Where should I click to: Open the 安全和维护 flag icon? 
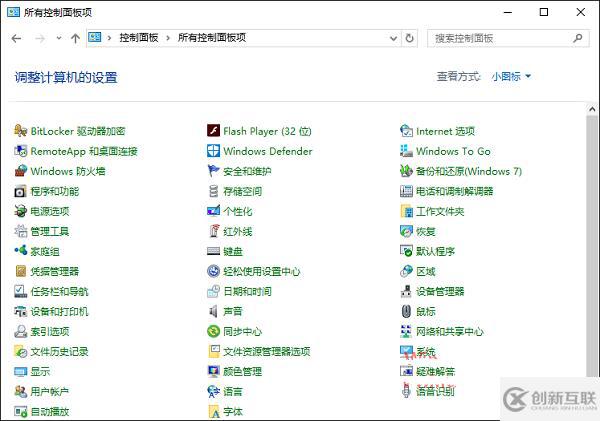(x=213, y=171)
